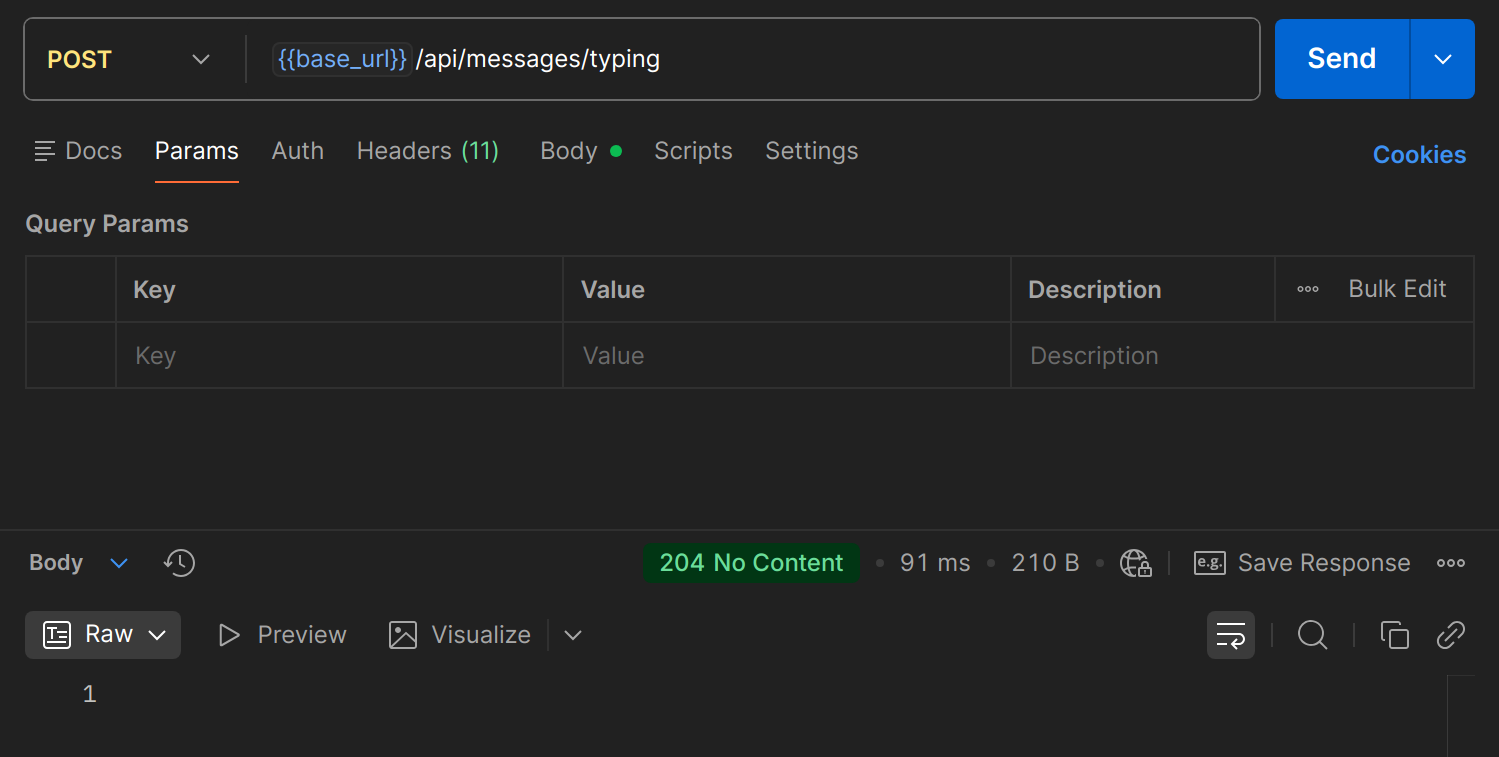Select the Params tab
The height and width of the screenshot is (757, 1499).
coord(197,151)
